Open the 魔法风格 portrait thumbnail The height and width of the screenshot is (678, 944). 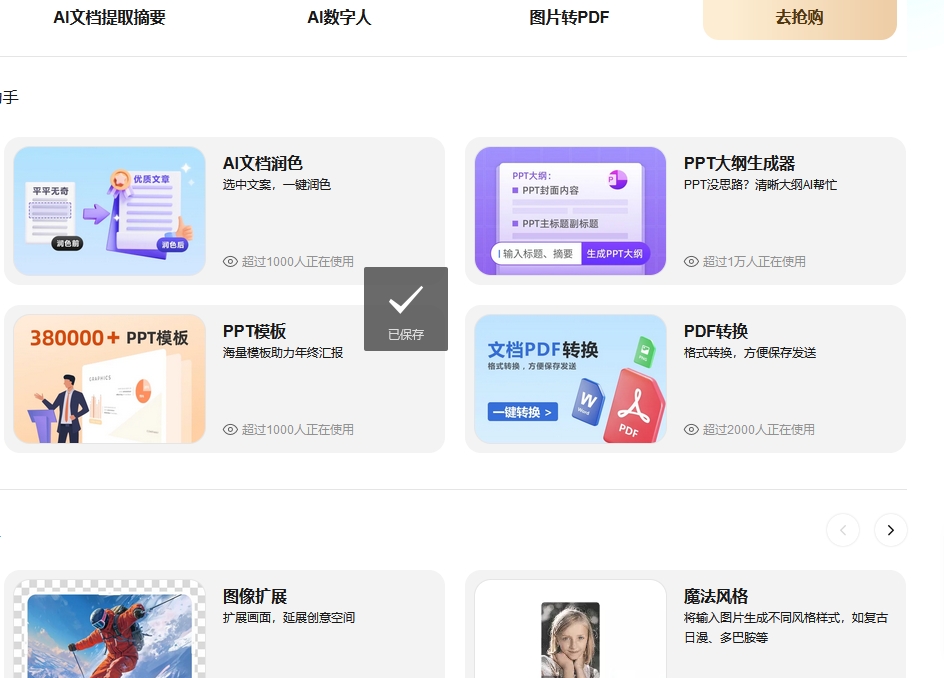[570, 629]
